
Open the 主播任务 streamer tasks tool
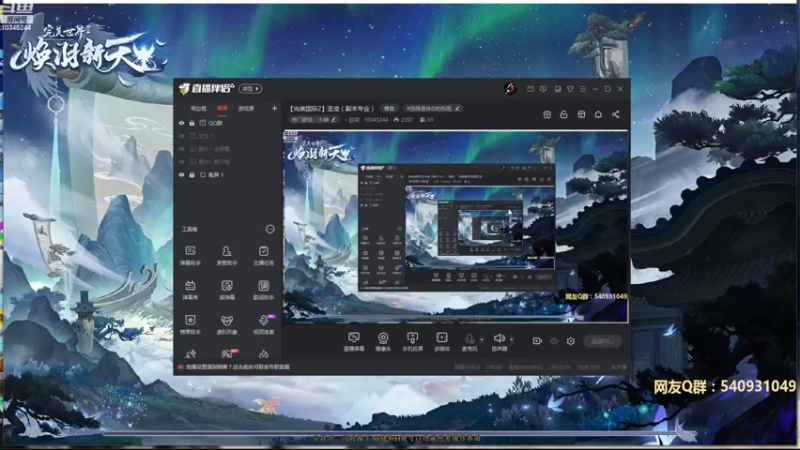tap(263, 256)
